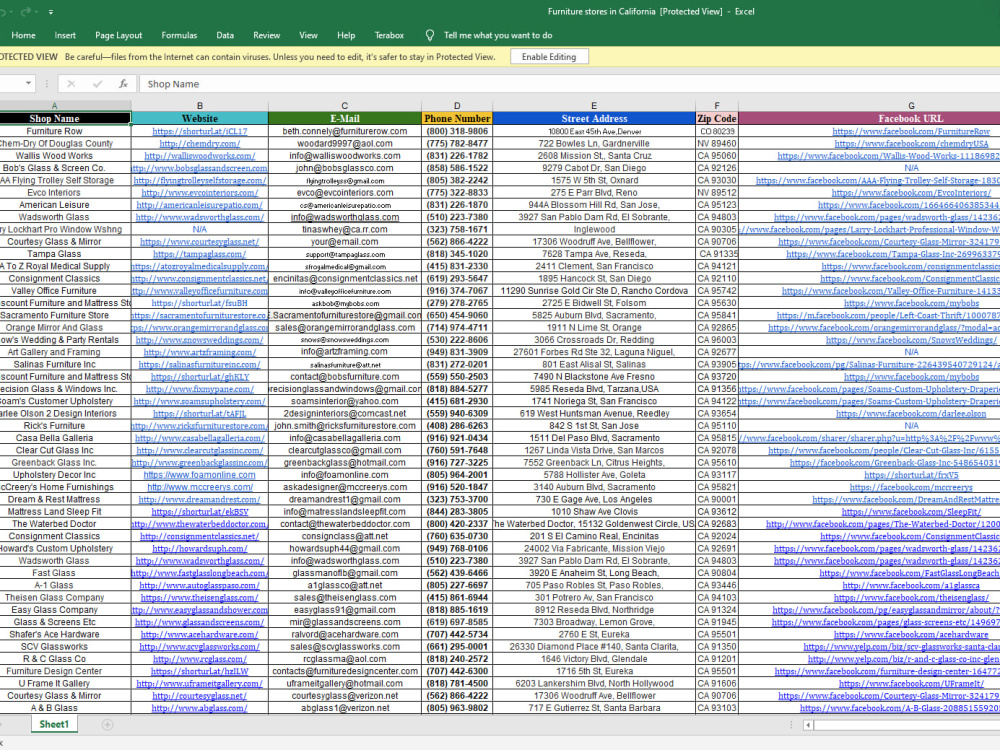
Task: Click the Zip Code header cell
Action: 717,118
